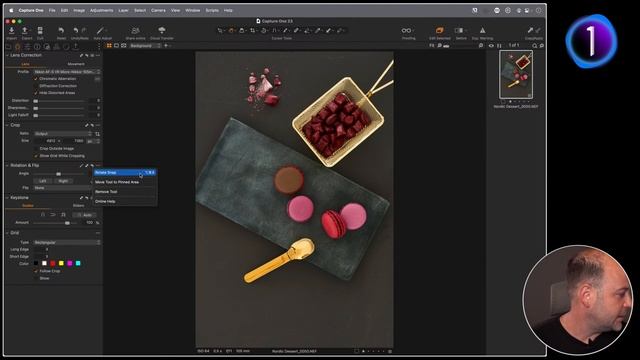Viewport: 640px width, 360px height.
Task: Click the Import toolbar icon
Action: 11,31
